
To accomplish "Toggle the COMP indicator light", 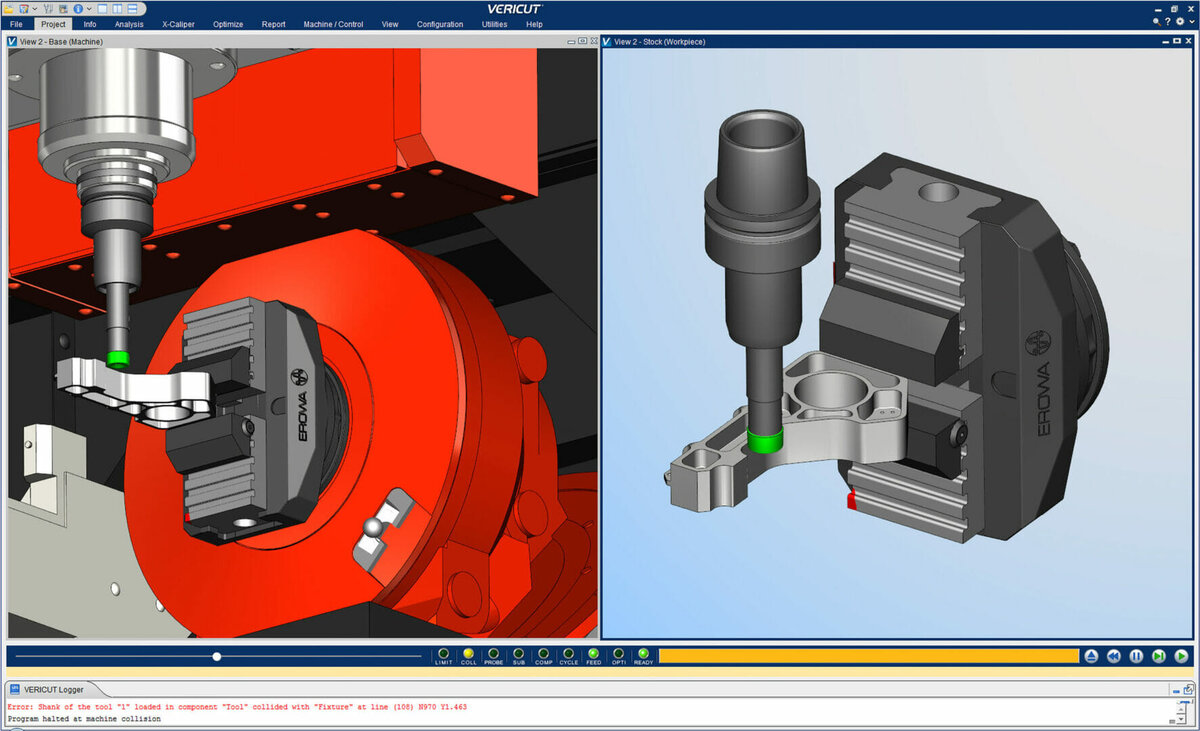I will tap(544, 654).
